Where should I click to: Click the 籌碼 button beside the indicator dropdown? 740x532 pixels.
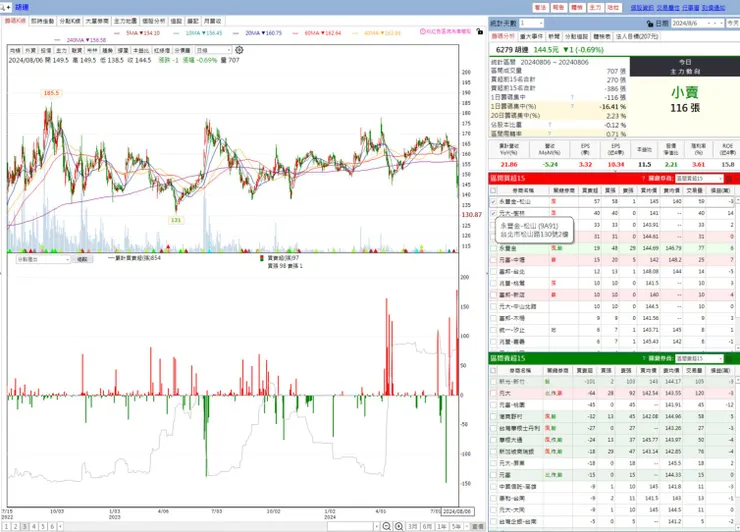coord(83,259)
